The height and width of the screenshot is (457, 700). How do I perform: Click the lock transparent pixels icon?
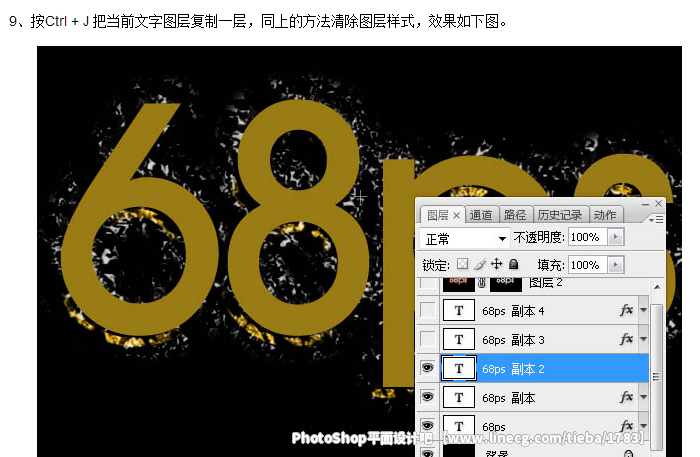462,265
